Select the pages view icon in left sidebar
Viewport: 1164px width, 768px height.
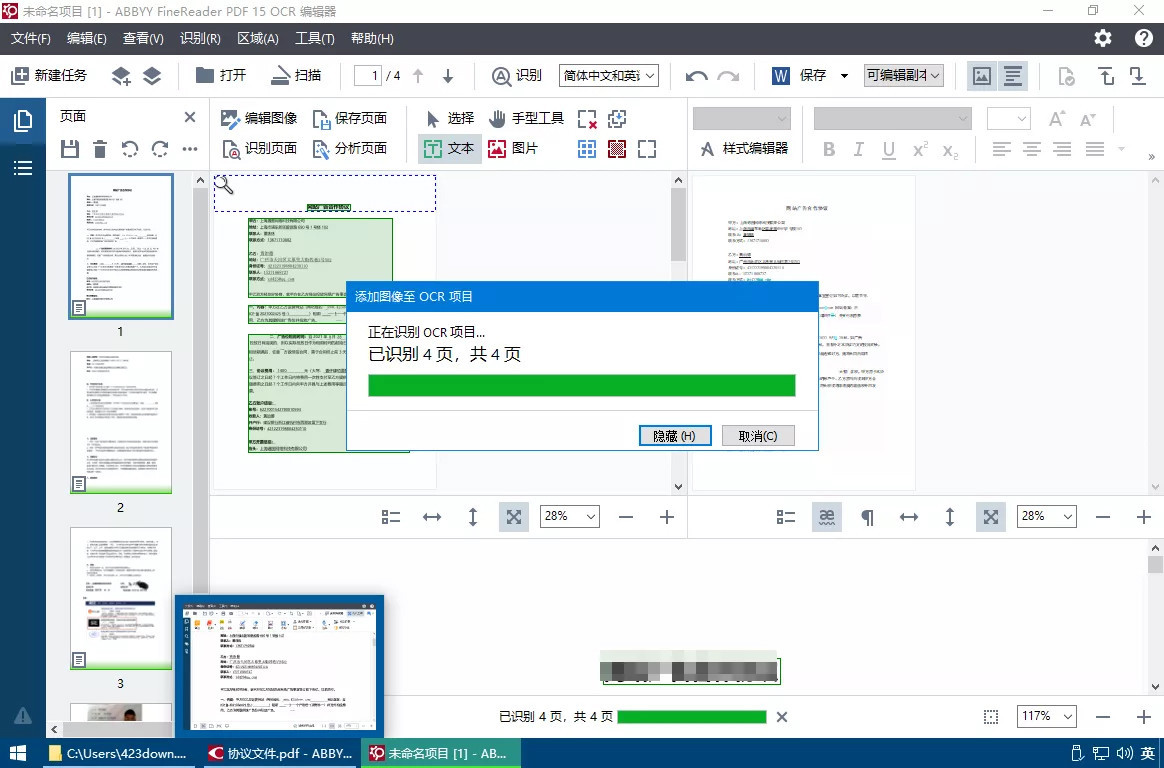[23, 122]
